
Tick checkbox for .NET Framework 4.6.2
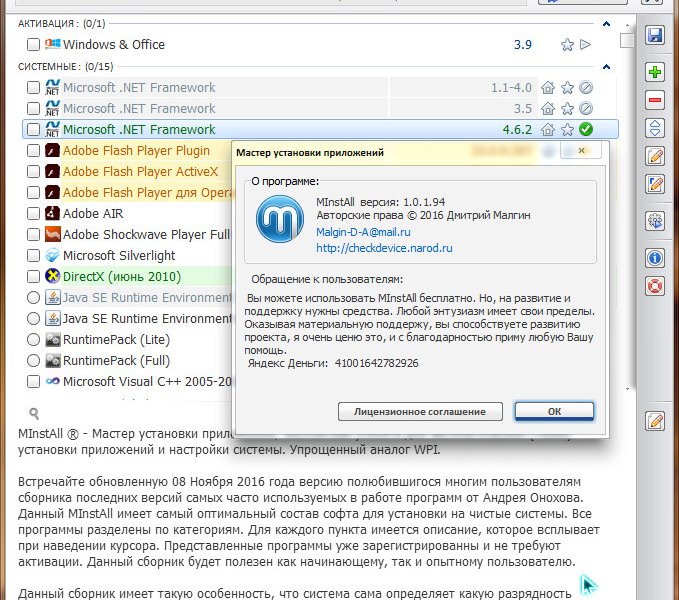[33, 129]
